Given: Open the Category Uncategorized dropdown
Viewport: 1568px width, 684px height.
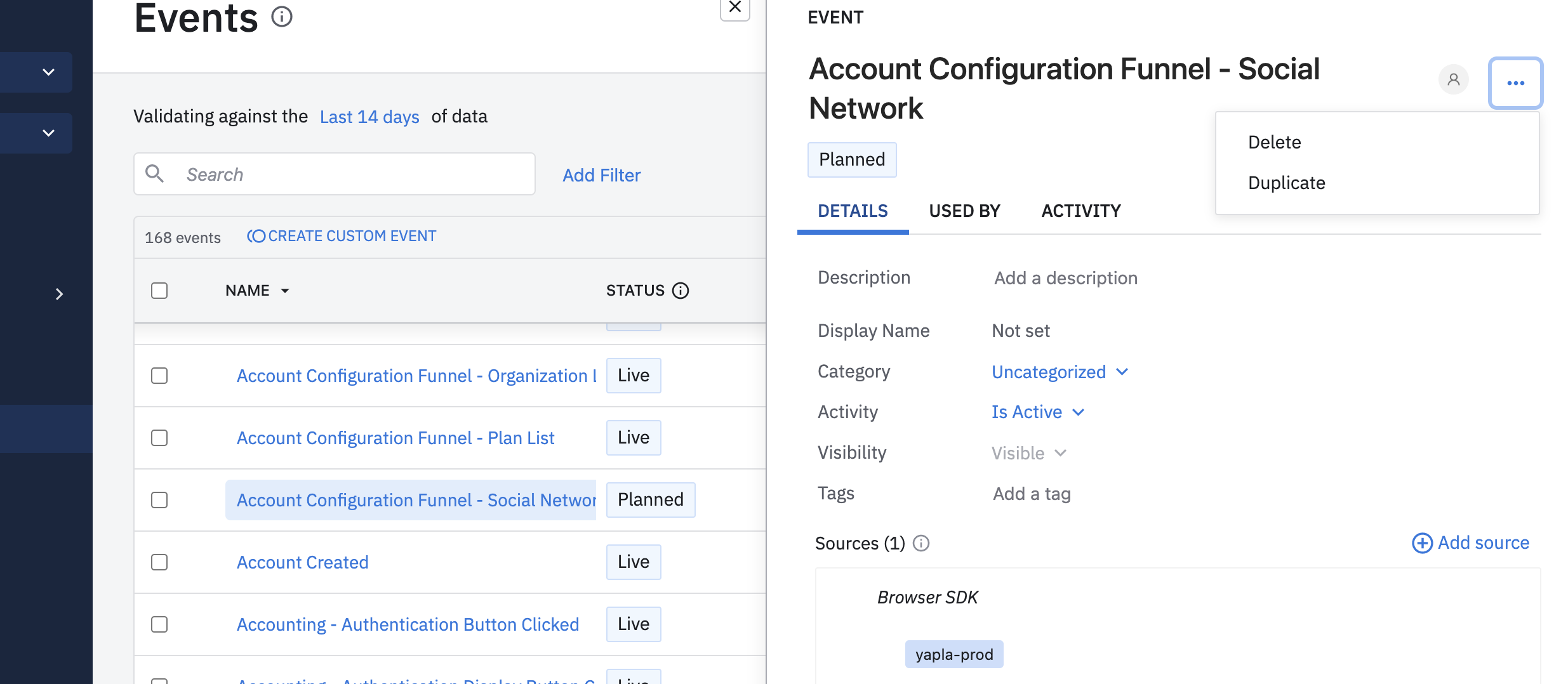Looking at the screenshot, I should click(1060, 372).
